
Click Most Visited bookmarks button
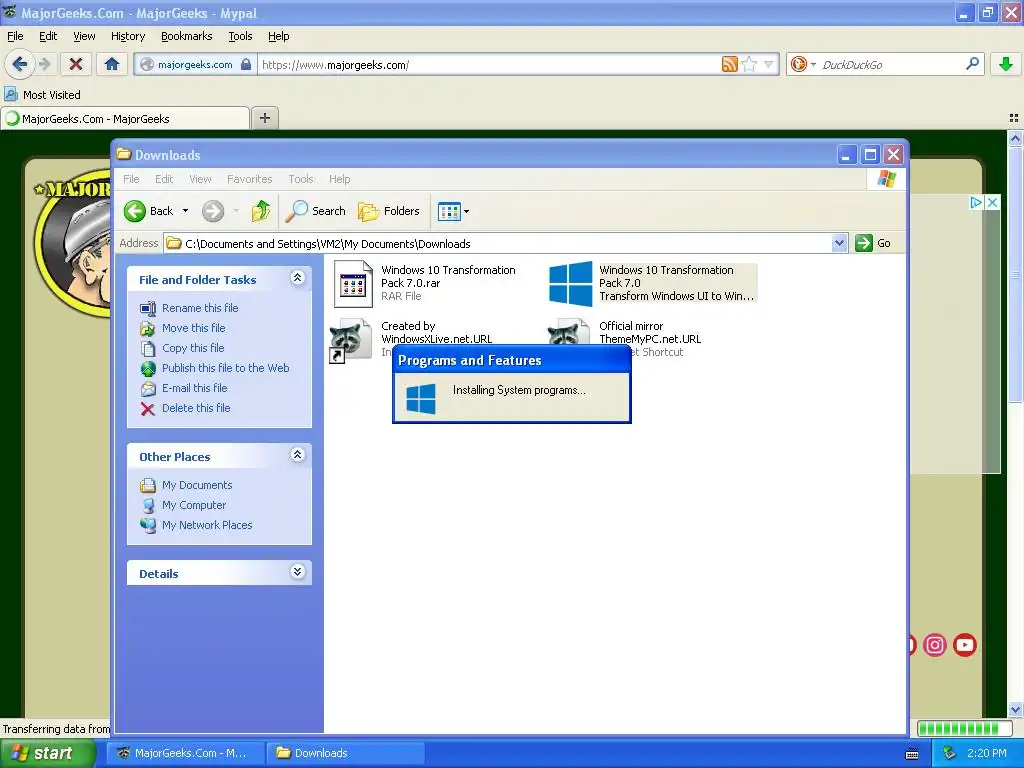pos(42,95)
